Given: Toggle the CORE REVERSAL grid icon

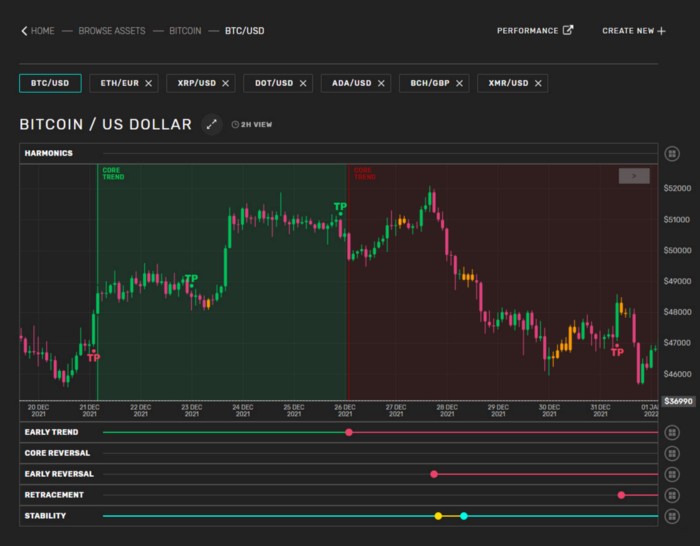Looking at the screenshot, I should (x=672, y=453).
